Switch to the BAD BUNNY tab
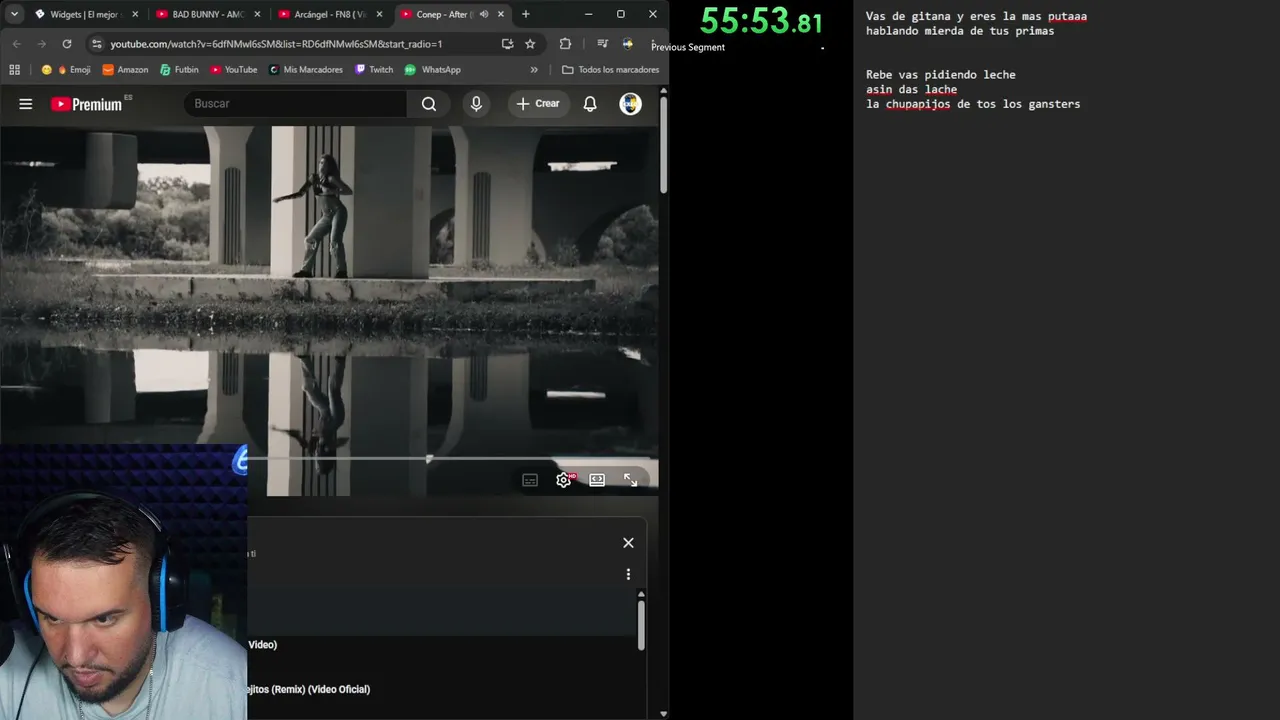The image size is (1280, 720). [x=208, y=14]
